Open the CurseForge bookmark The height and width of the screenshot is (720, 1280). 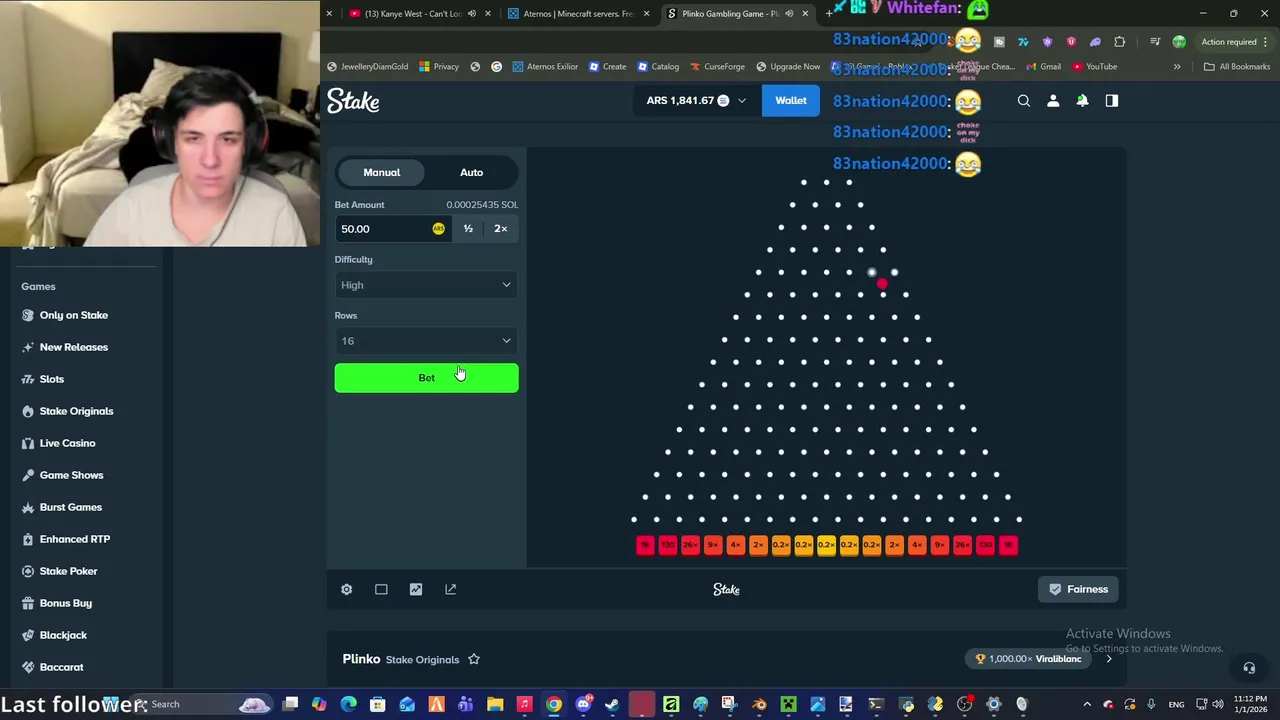tap(716, 67)
